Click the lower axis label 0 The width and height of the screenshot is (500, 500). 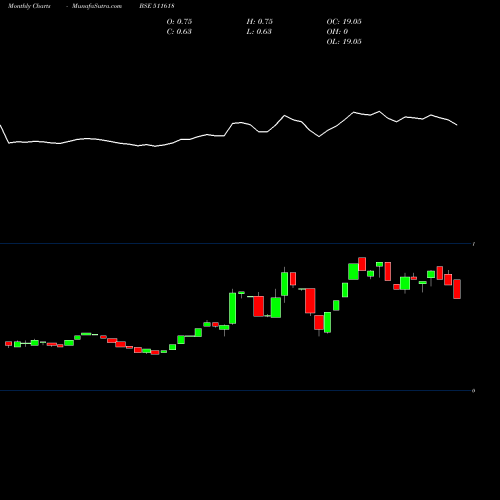pyautogui.click(x=473, y=391)
